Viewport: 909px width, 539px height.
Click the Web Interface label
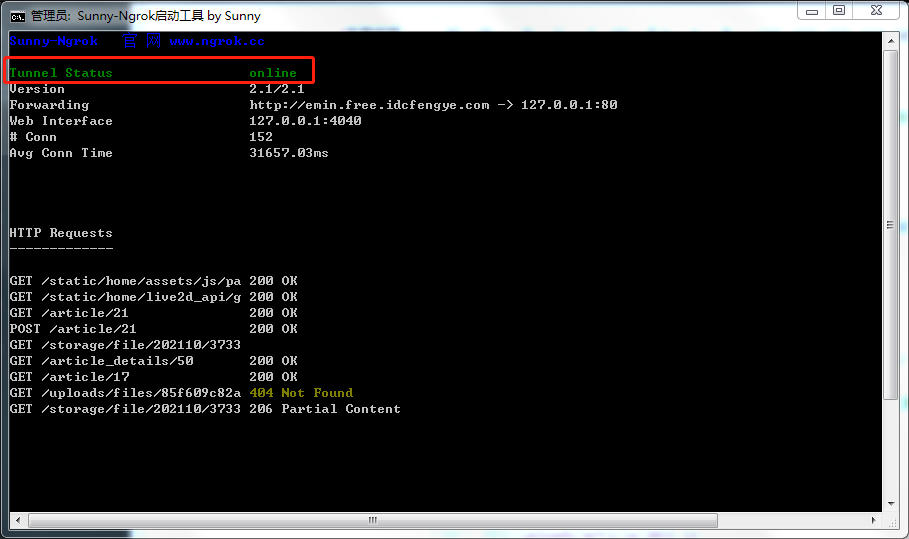click(61, 121)
